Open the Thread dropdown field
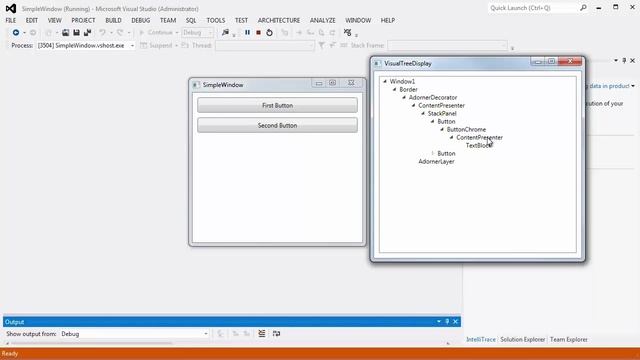Viewport: 640px width, 360px height. pyautogui.click(x=265, y=46)
